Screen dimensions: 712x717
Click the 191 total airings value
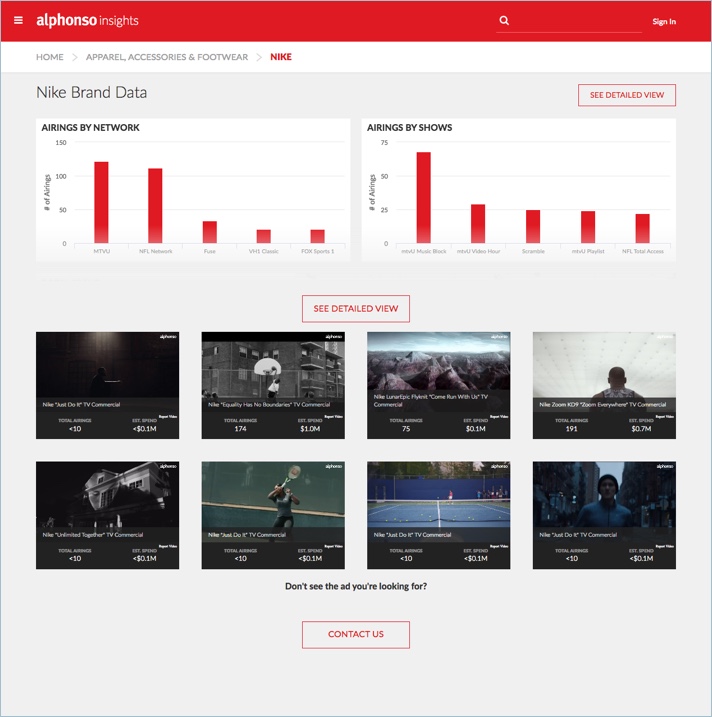[571, 429]
